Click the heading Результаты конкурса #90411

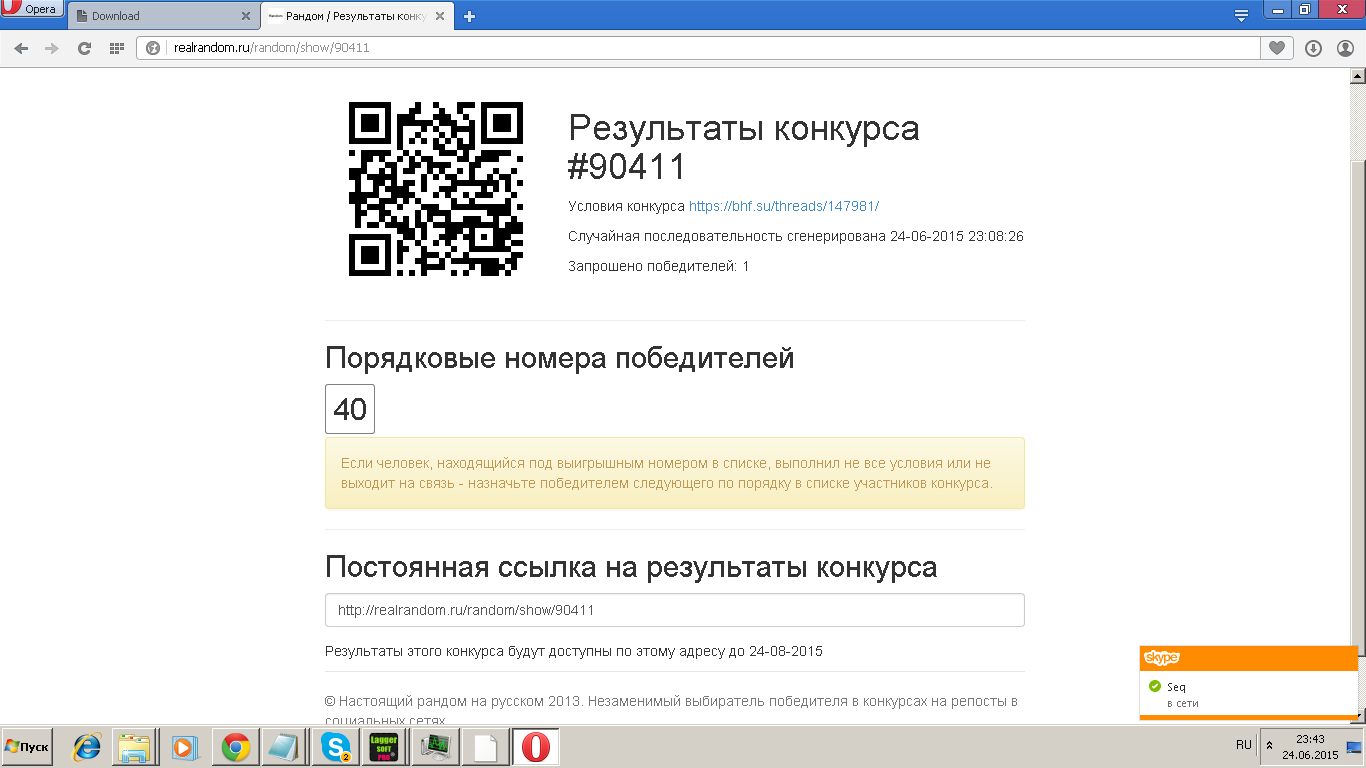point(744,147)
